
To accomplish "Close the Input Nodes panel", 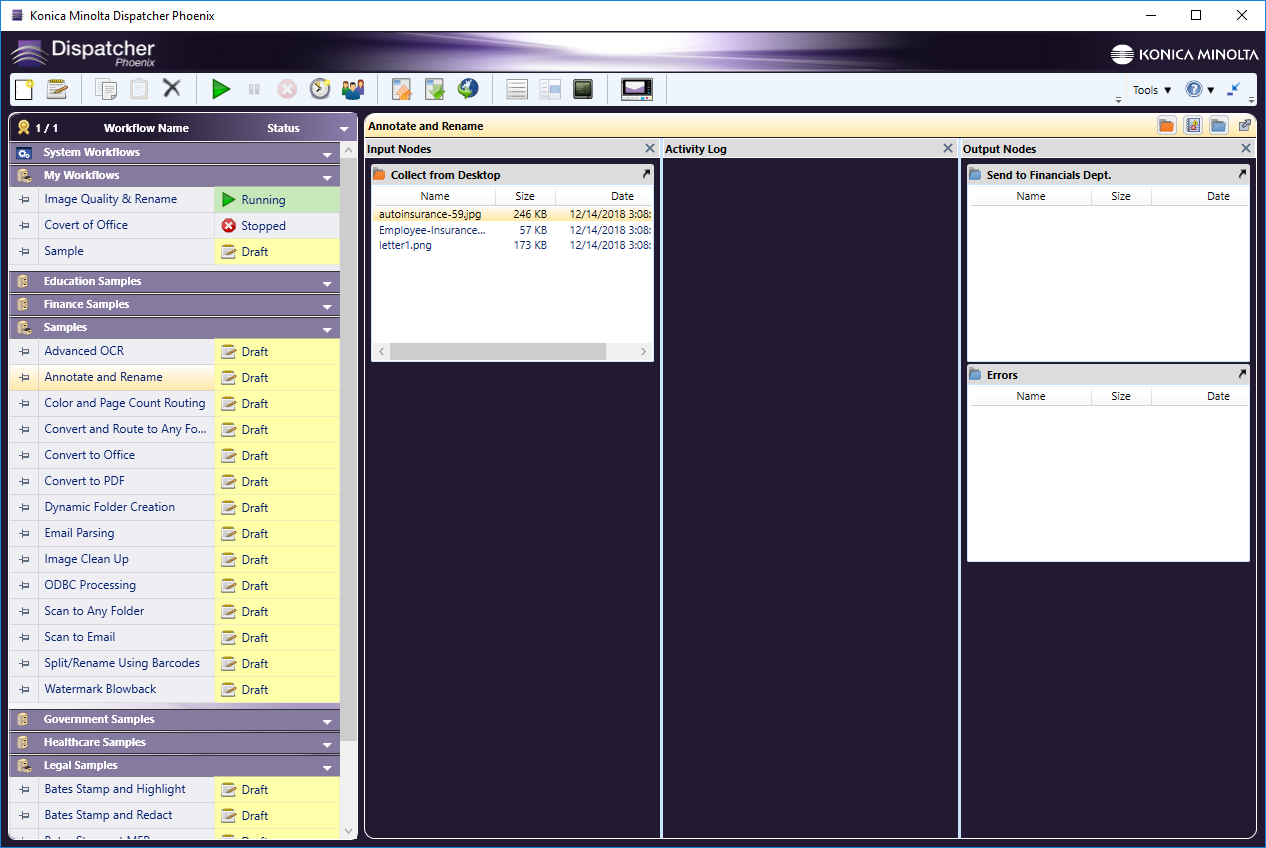I will pyautogui.click(x=650, y=148).
